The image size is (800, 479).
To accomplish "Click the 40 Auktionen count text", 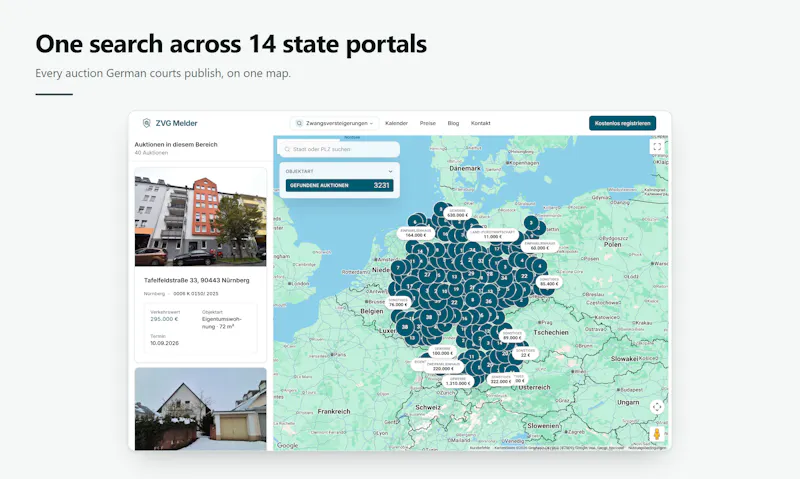I will [x=151, y=153].
